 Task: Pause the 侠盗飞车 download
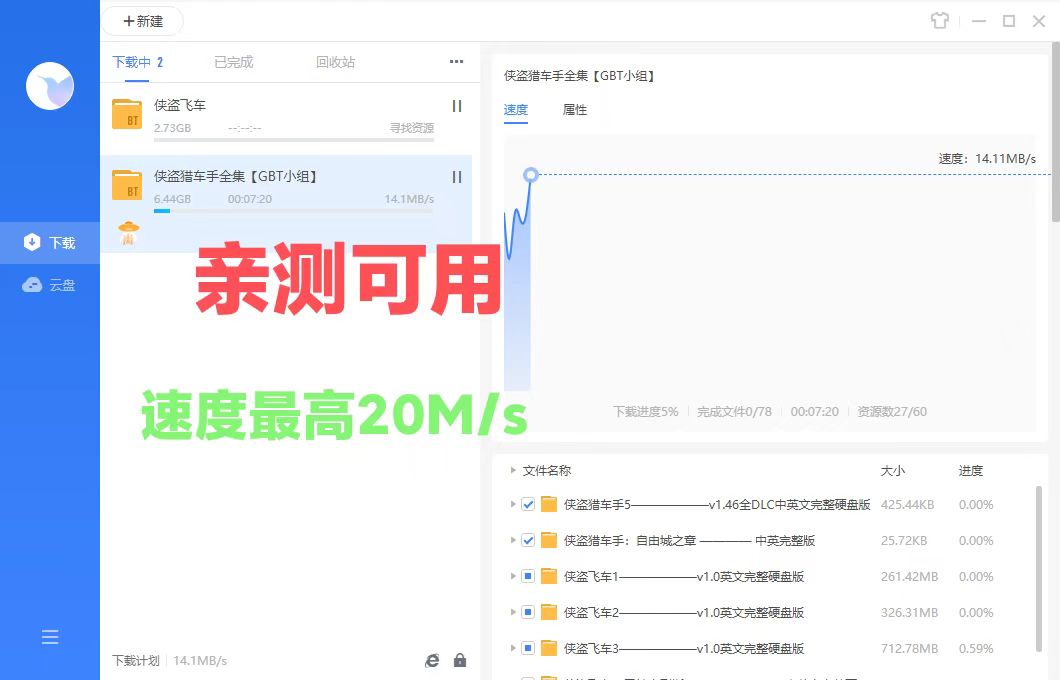coord(457,106)
